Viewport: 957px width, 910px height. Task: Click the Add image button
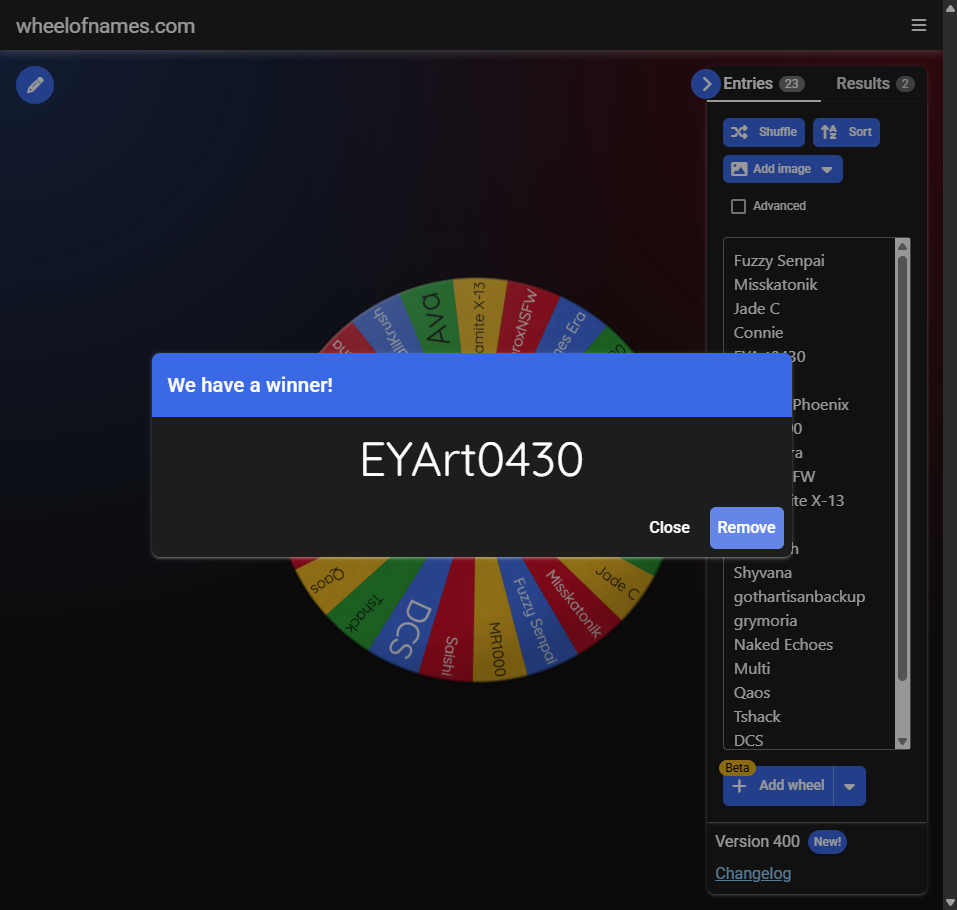coord(771,169)
